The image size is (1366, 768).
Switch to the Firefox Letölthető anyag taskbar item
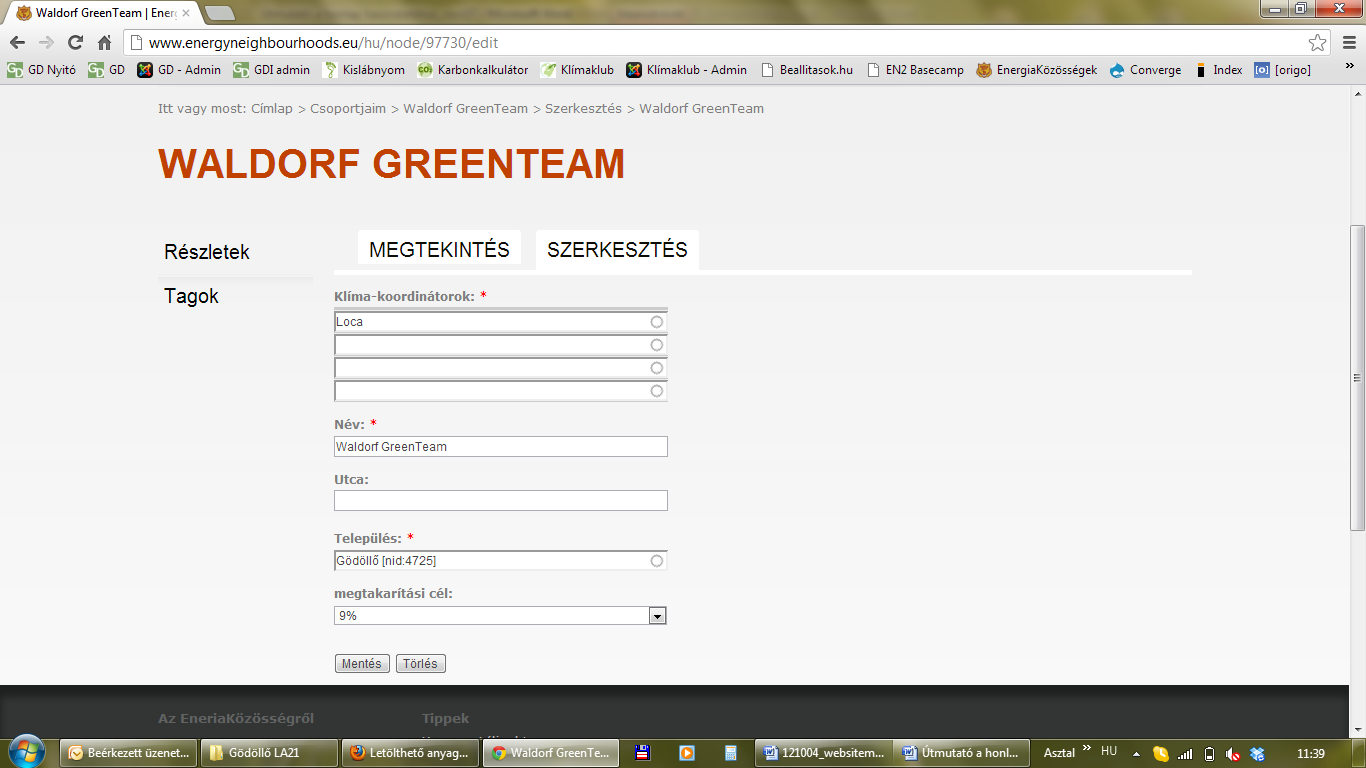(408, 753)
